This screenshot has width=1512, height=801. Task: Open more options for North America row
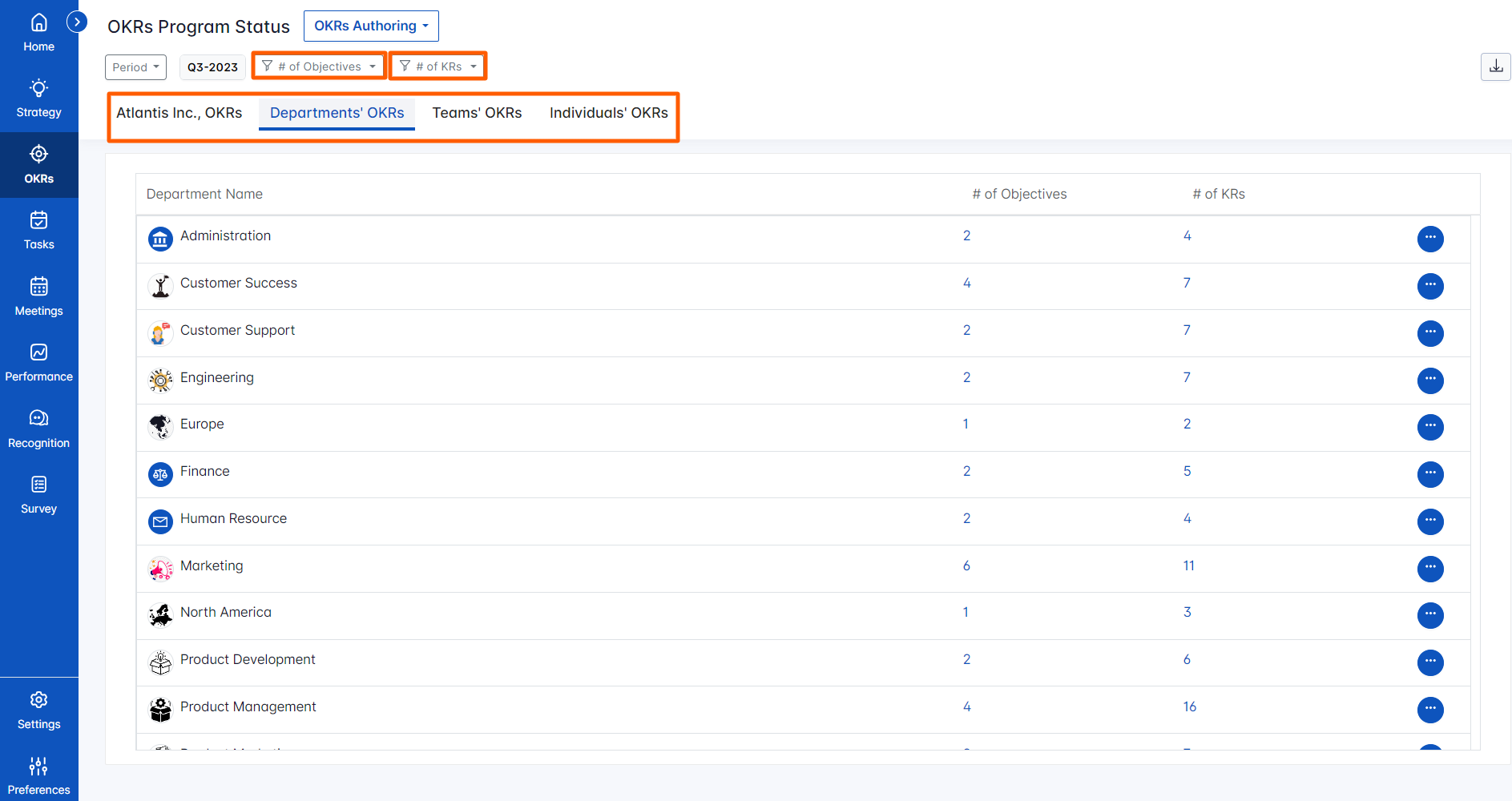click(x=1430, y=615)
